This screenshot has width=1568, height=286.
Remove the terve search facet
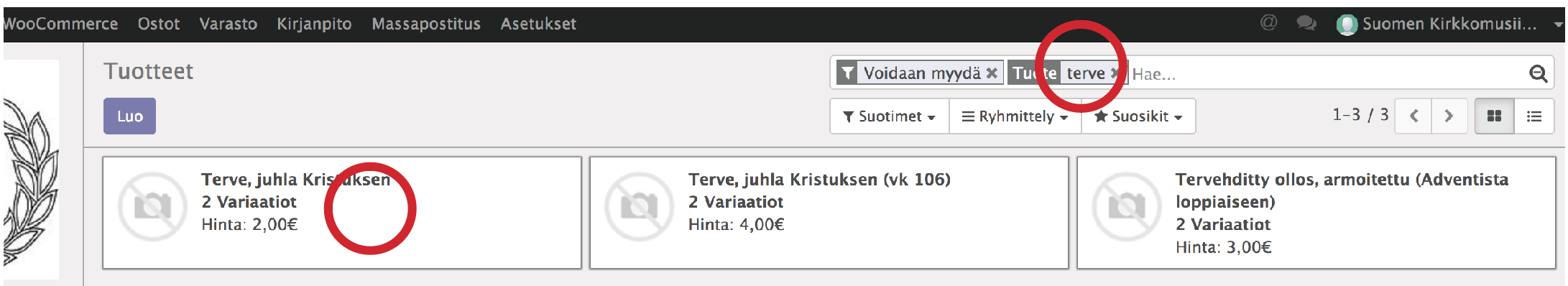1115,73
